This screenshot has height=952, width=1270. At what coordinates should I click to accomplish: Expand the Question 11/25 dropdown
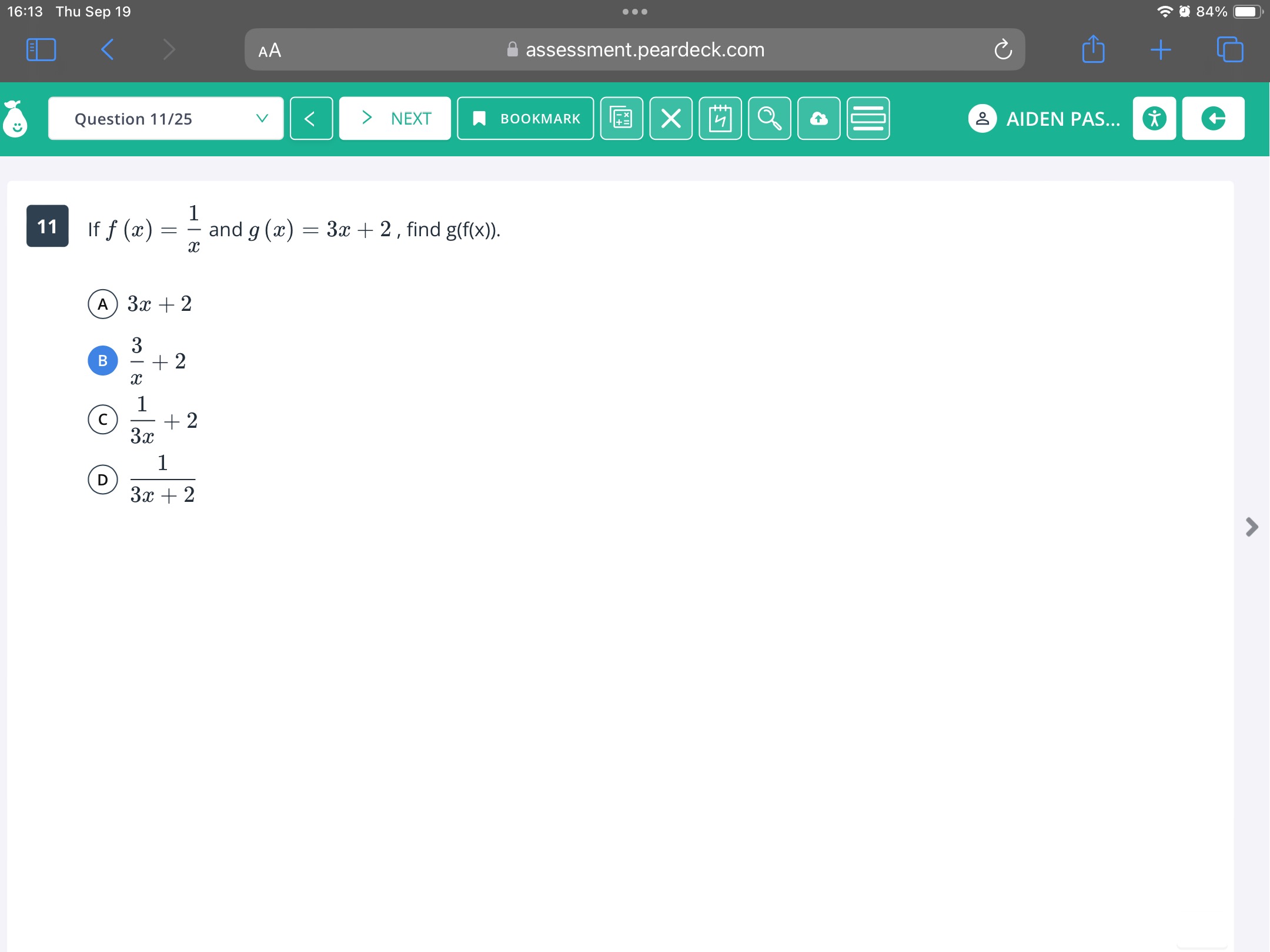click(x=166, y=118)
